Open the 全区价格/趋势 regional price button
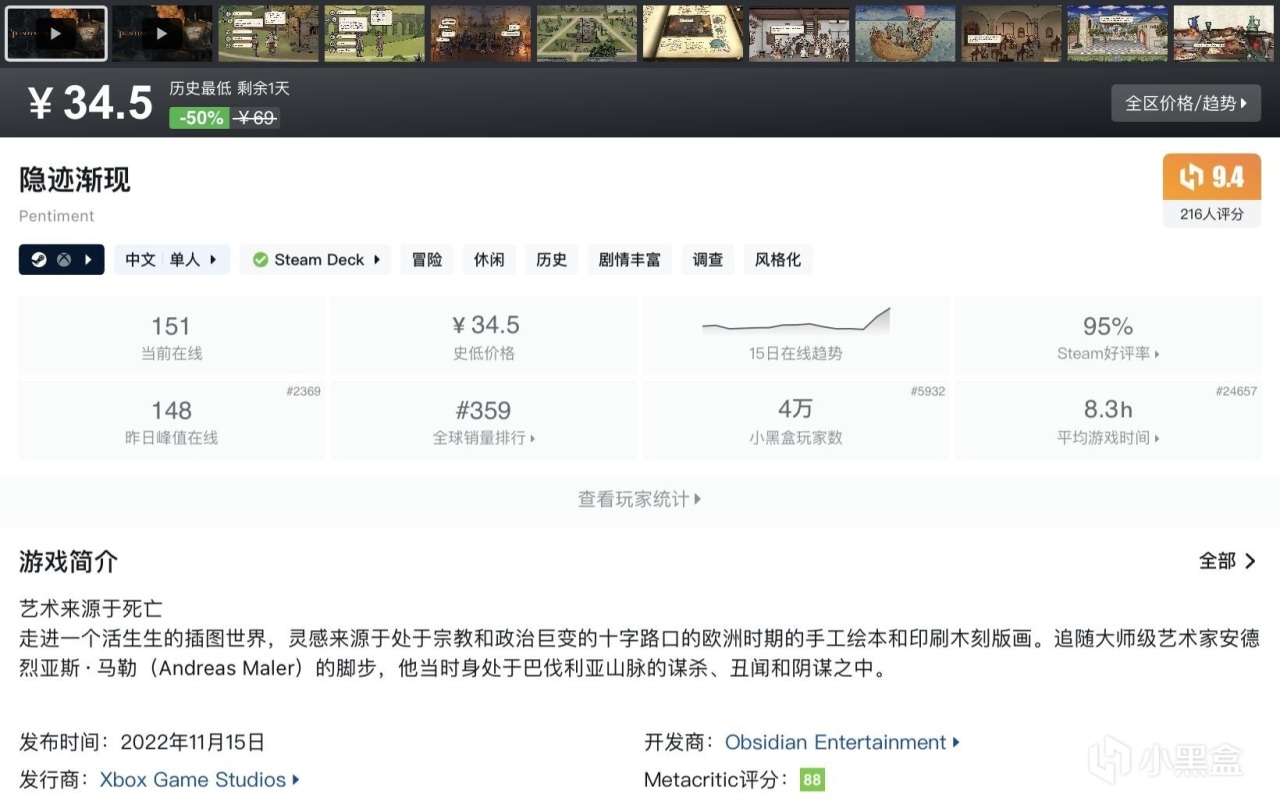This screenshot has height=805, width=1280. [x=1186, y=103]
